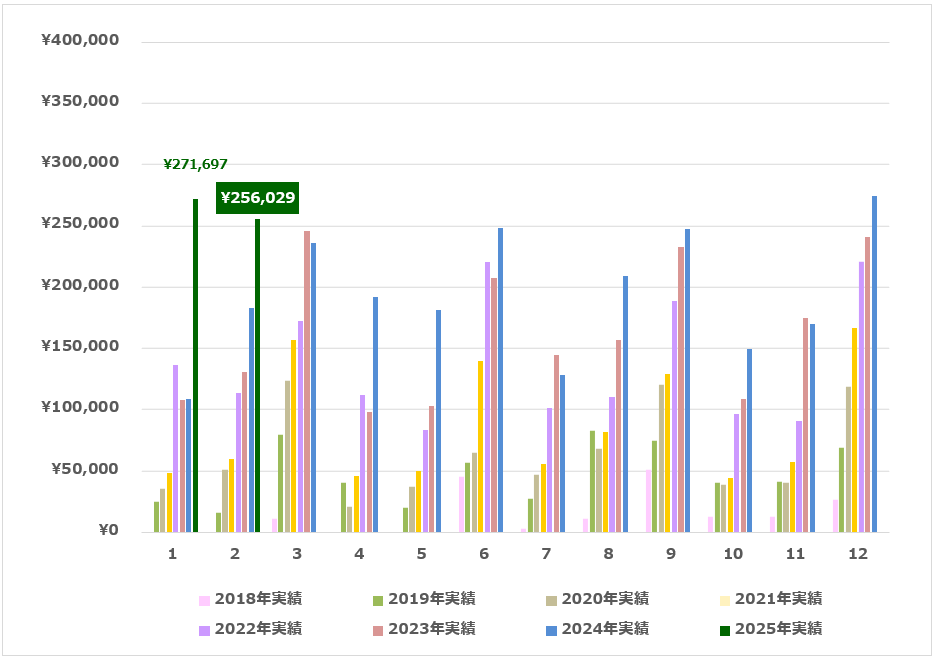Click the 2018年実績 legend color swatch
This screenshot has width=936, height=659.
point(204,601)
